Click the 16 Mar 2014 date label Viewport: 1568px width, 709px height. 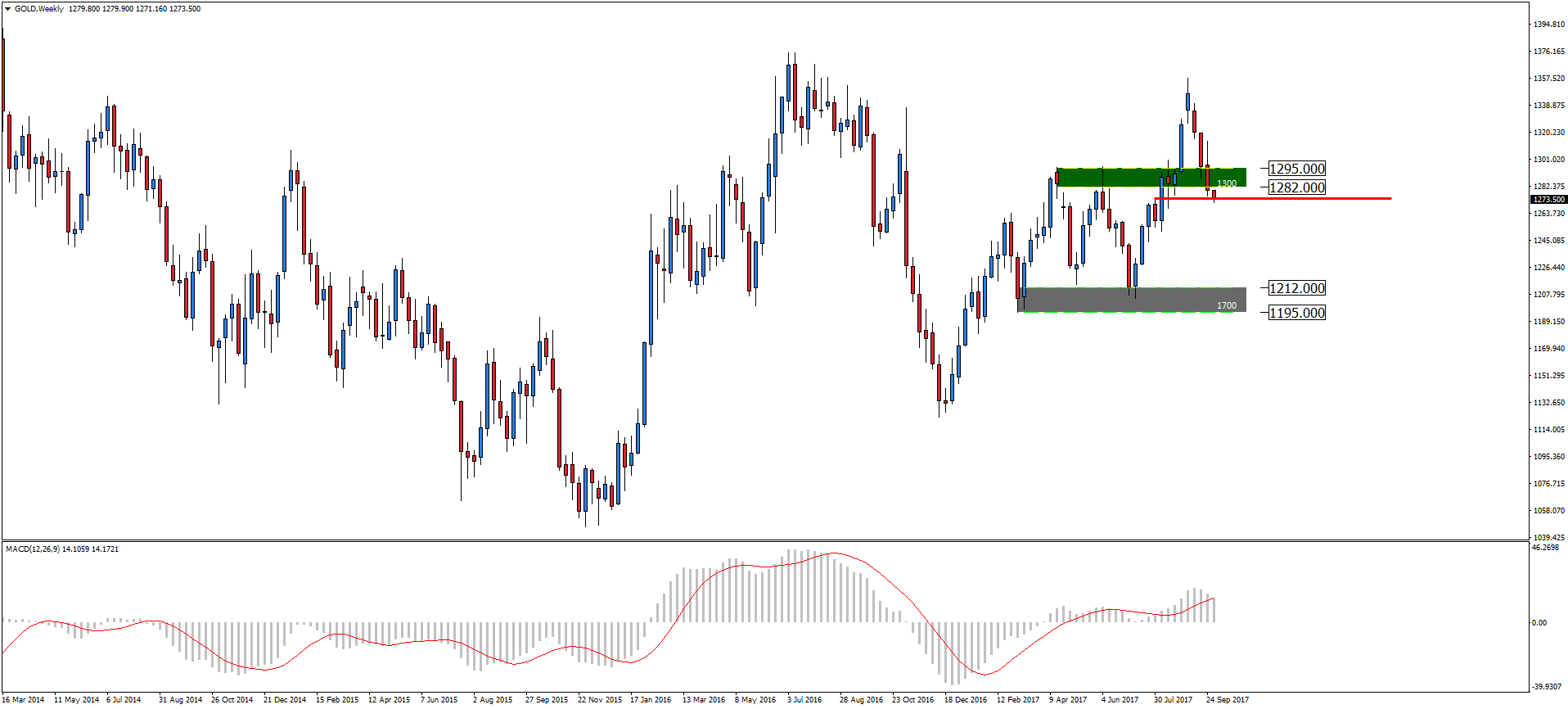click(23, 700)
